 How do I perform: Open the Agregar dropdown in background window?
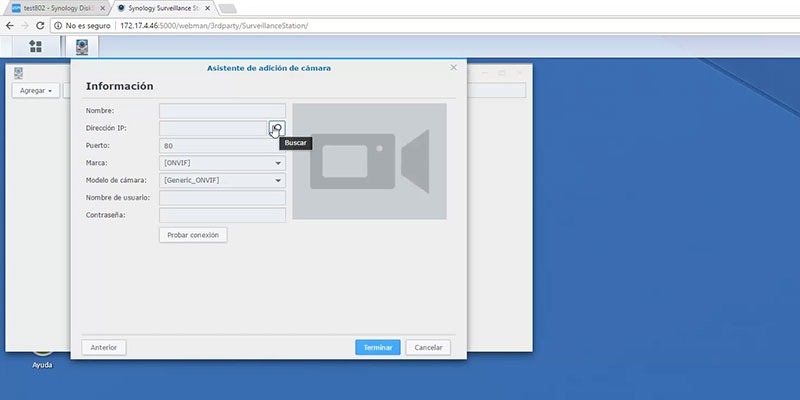[36, 91]
